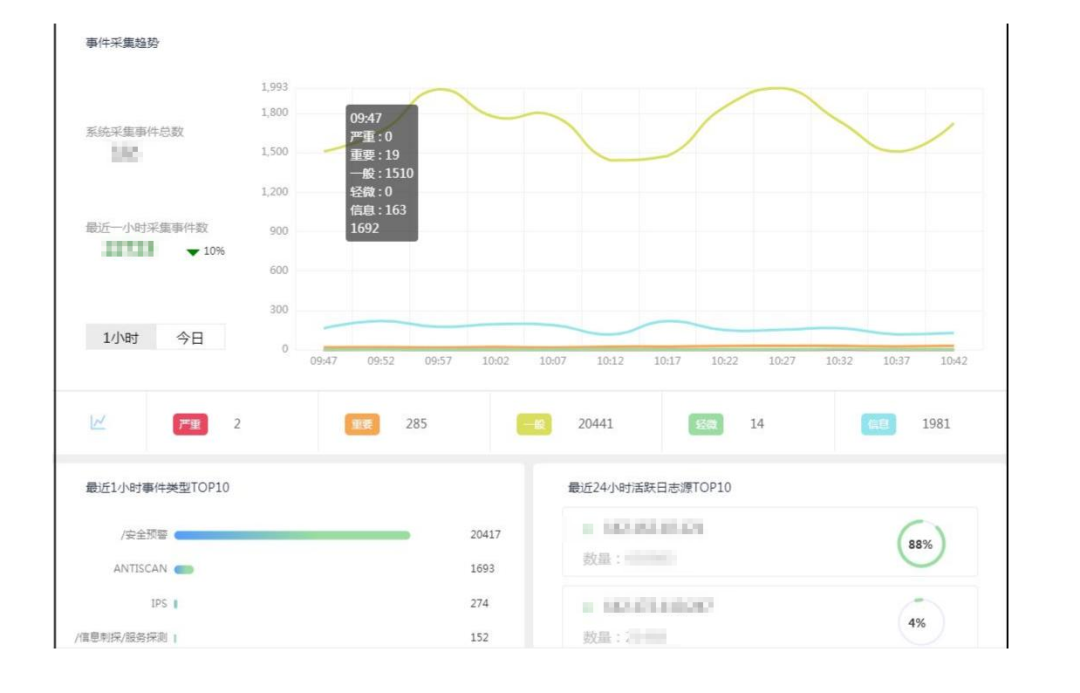Click the ANTISCAN event type label
Screen dimensions: 1080x693
point(140,569)
